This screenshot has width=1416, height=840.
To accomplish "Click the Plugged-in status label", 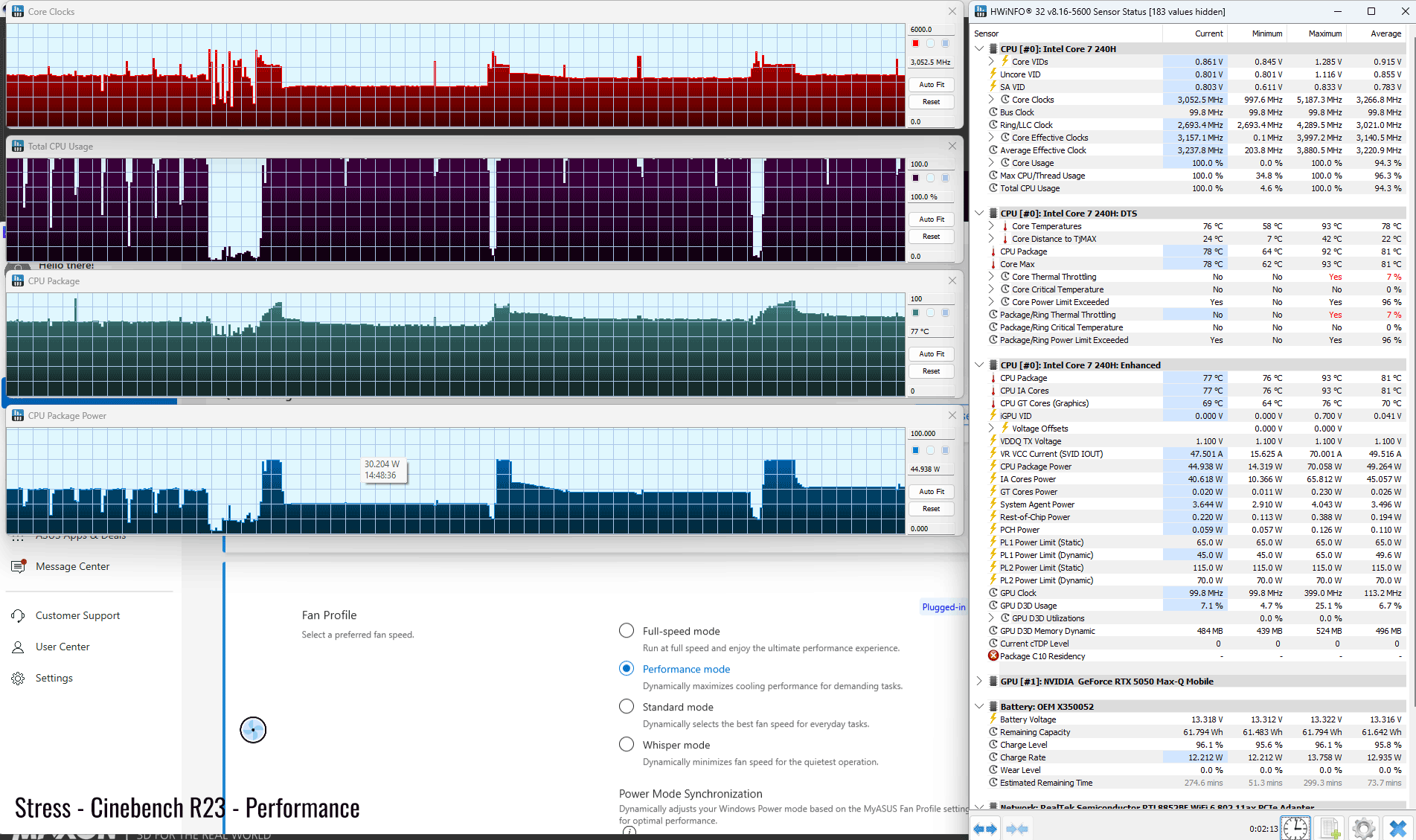I will (944, 607).
